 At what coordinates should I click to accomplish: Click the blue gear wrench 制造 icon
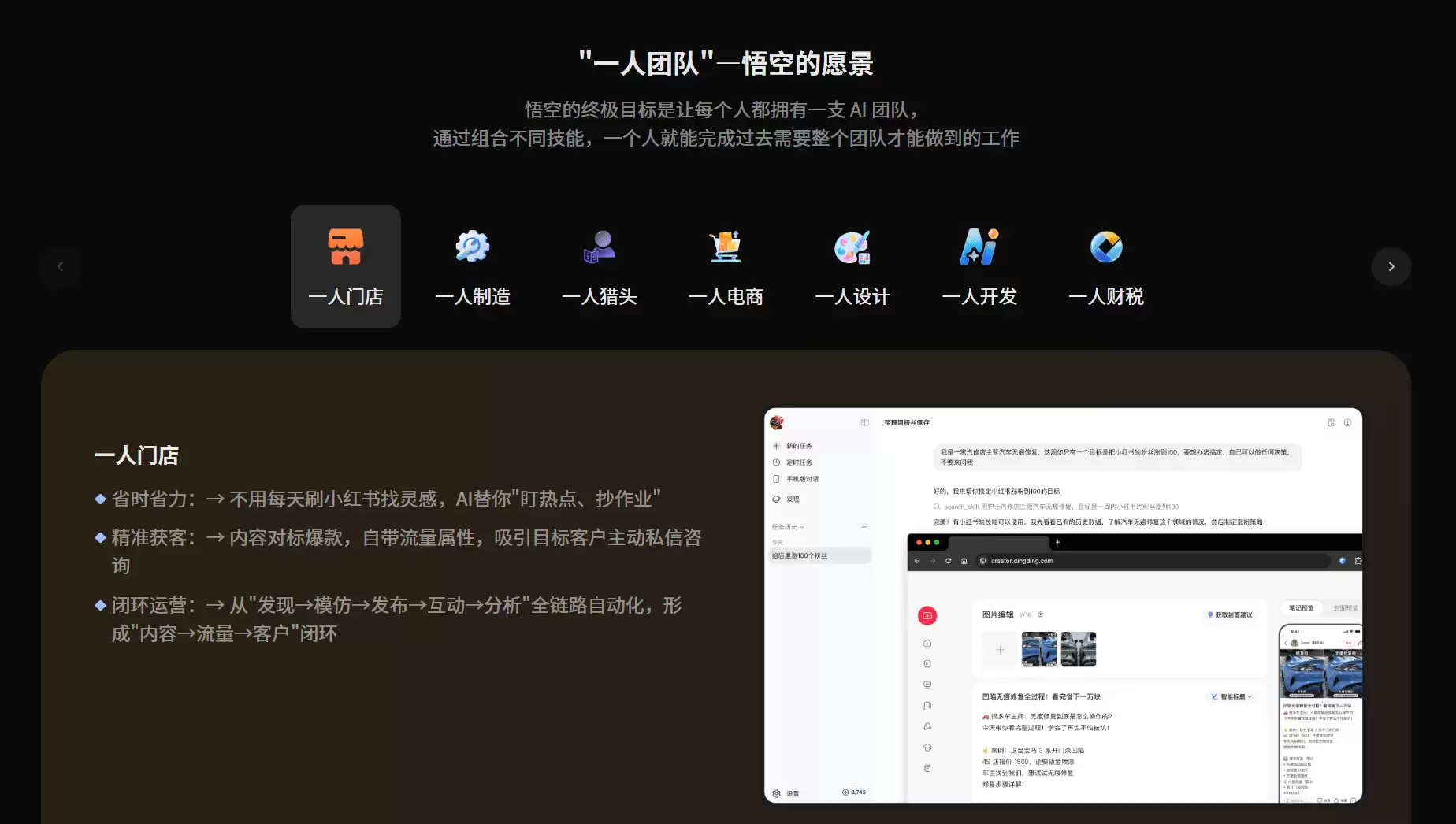pyautogui.click(x=473, y=247)
